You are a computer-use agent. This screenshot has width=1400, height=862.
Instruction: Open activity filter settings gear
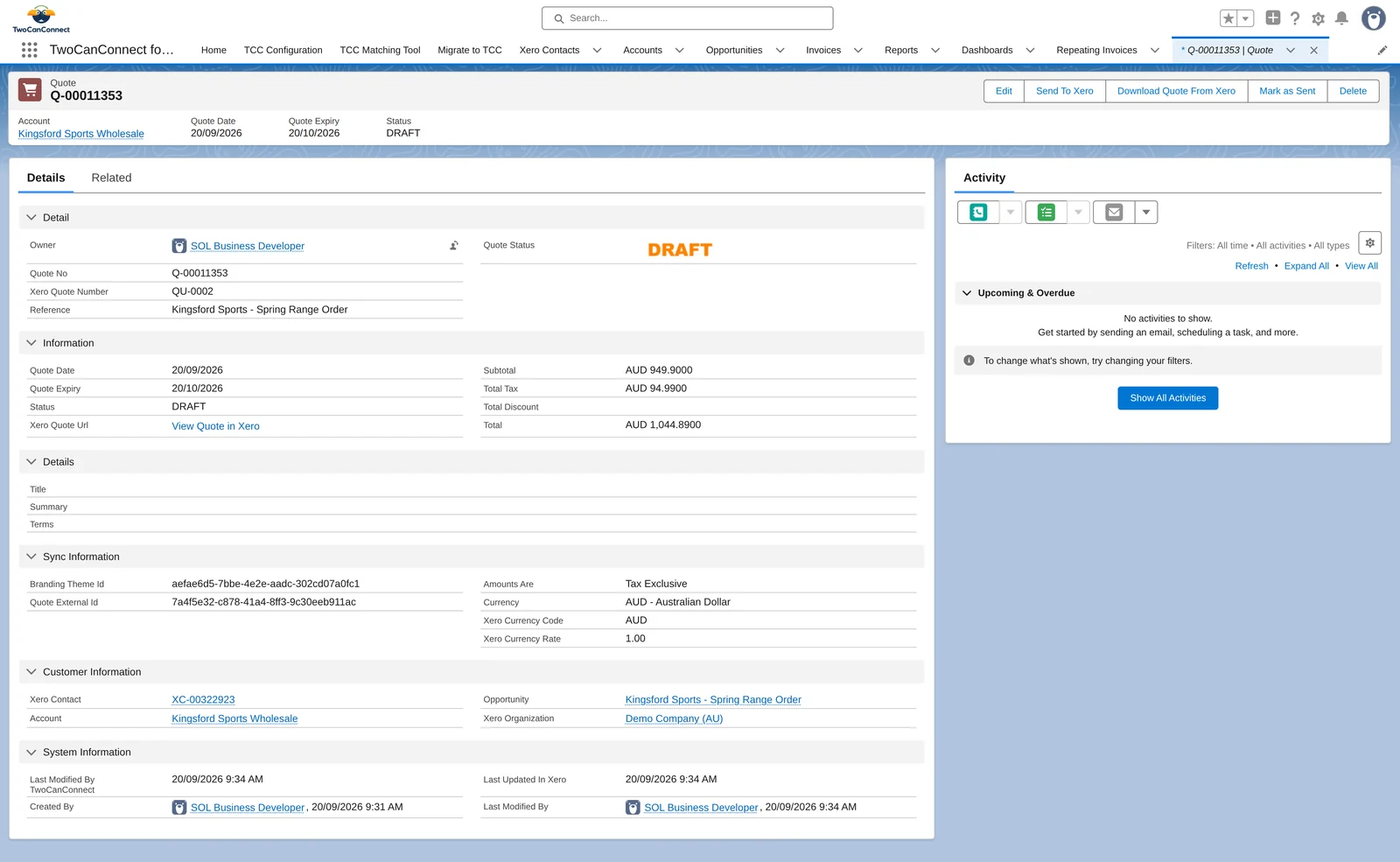coord(1370,243)
